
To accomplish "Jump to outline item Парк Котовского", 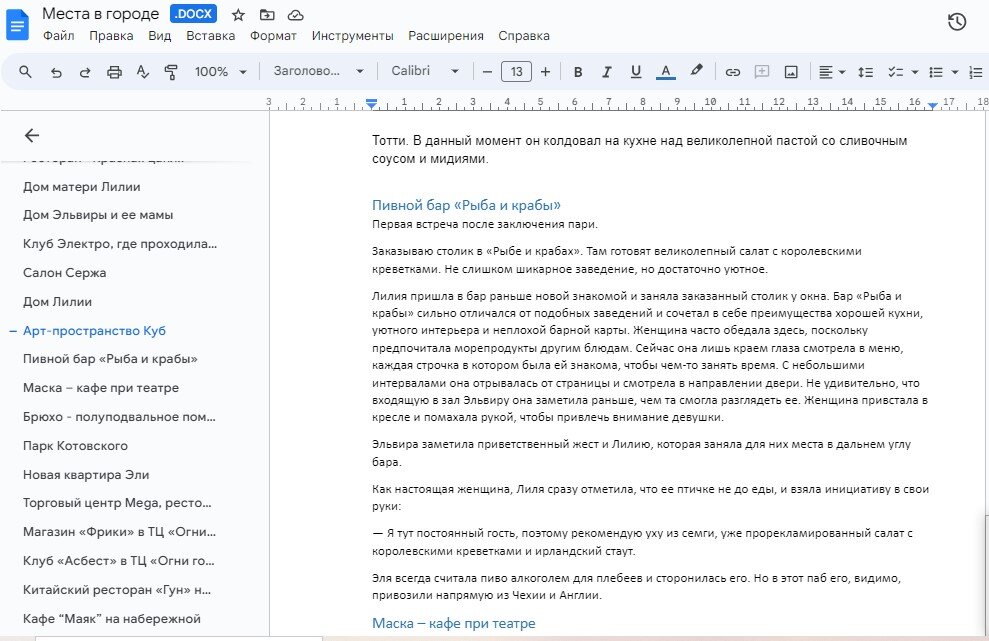I will [x=75, y=446].
